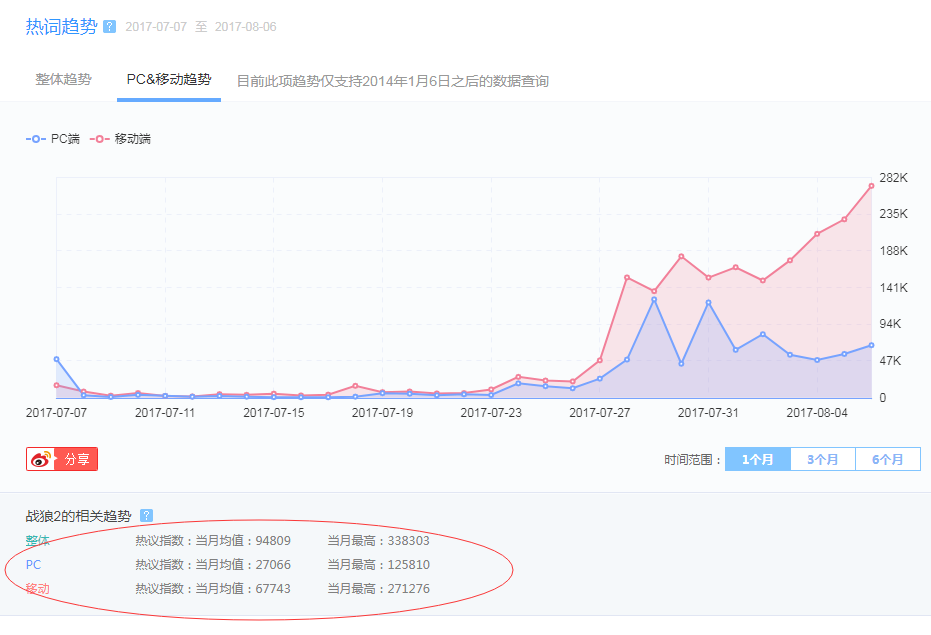Click the x-axis label 2017-08-04
The height and width of the screenshot is (635, 931).
point(817,412)
